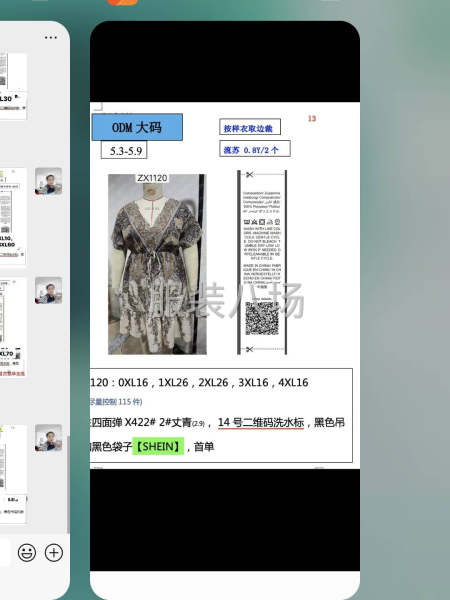Select the red page number 13
This screenshot has height=600, width=450.
pyautogui.click(x=312, y=119)
